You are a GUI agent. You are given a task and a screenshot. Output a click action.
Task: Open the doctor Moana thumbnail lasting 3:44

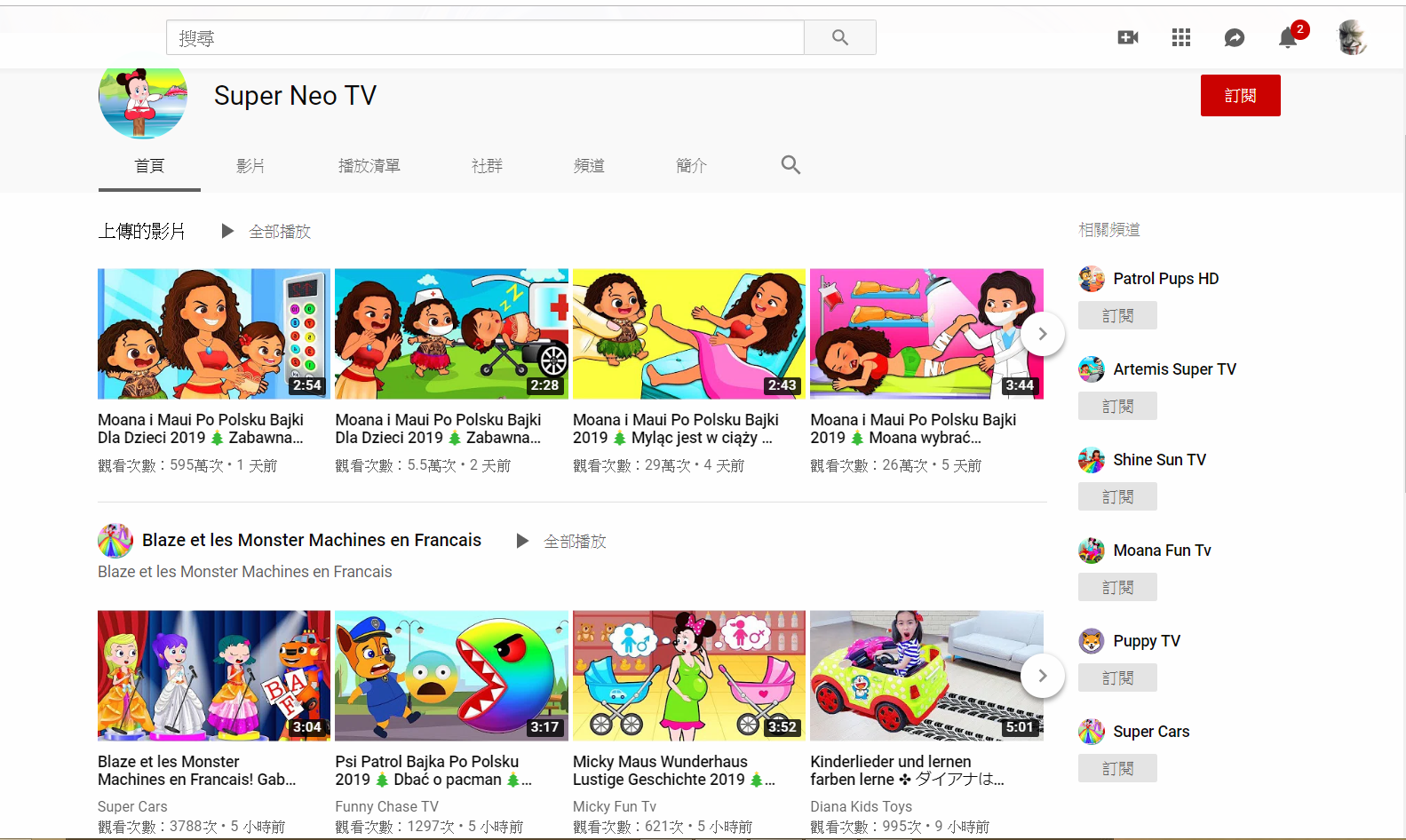pyautogui.click(x=926, y=334)
